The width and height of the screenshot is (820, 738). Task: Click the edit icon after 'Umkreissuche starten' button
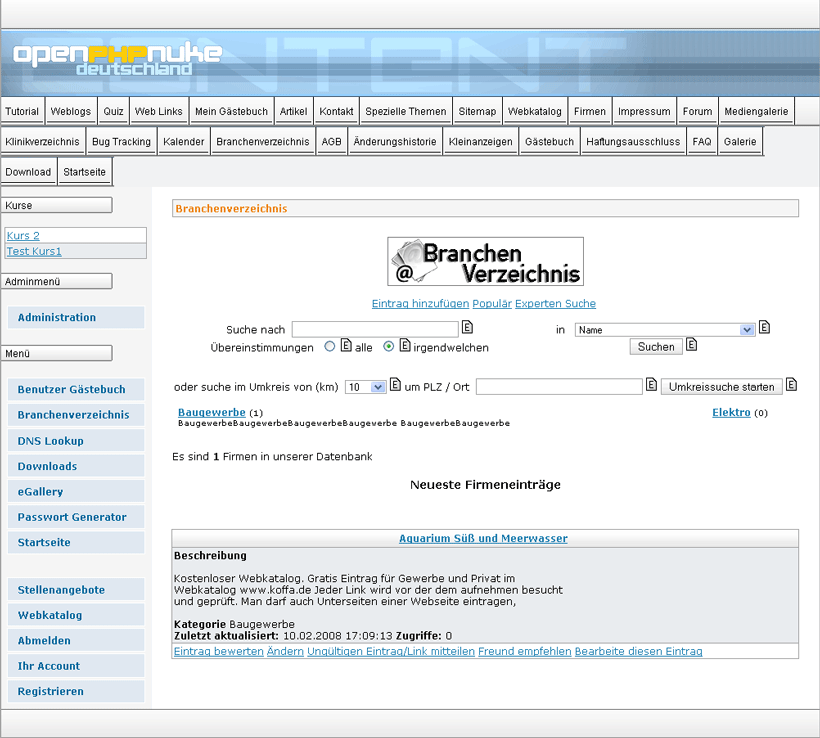[791, 386]
